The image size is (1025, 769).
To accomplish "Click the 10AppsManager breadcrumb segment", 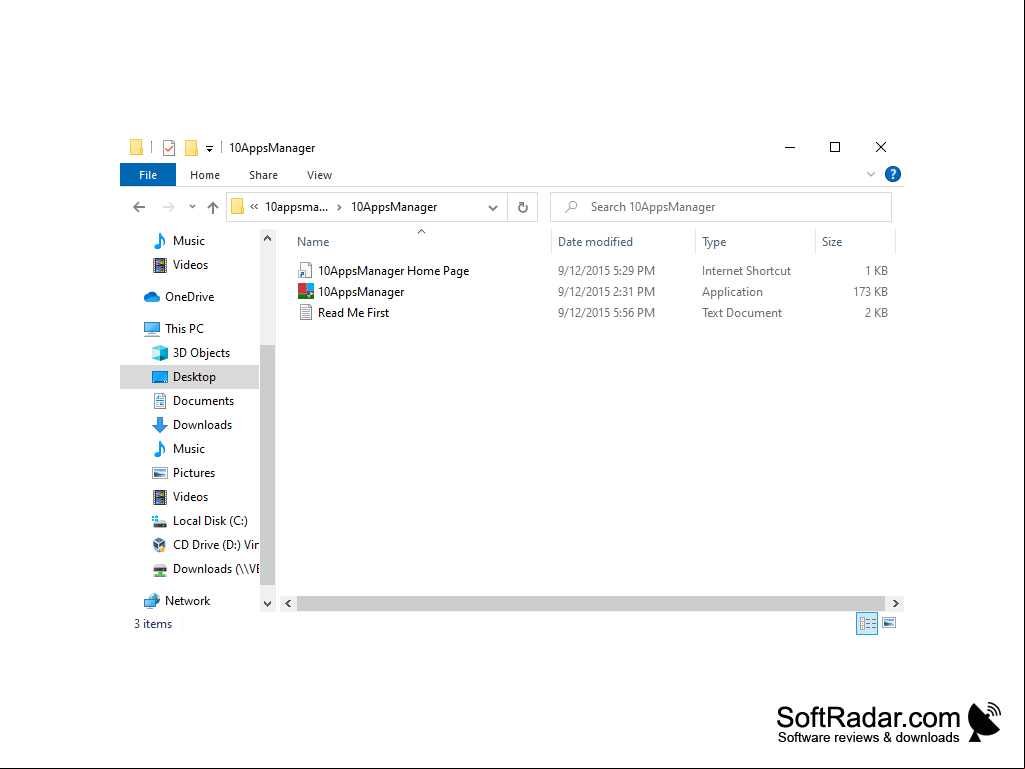I will [394, 207].
